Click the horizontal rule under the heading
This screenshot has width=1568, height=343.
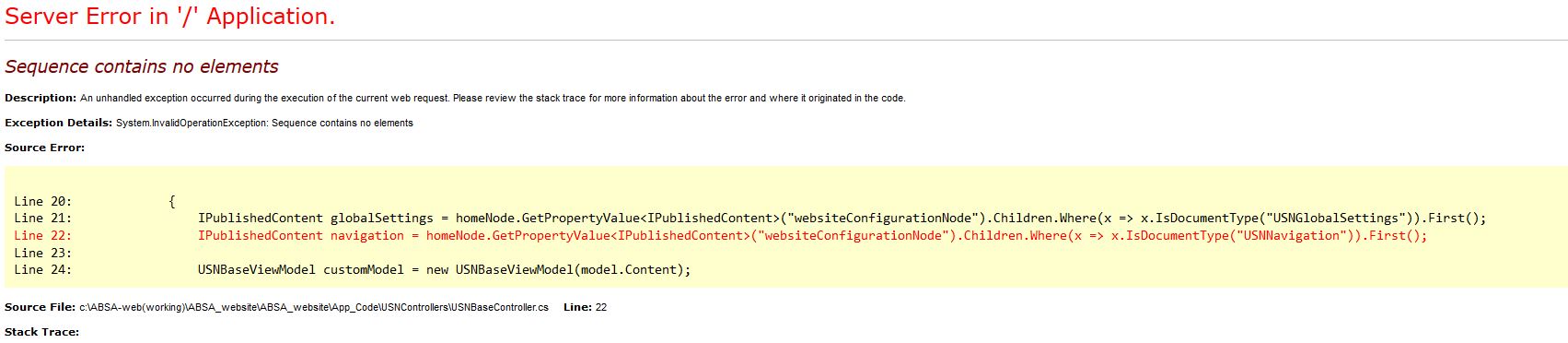pyautogui.click(x=784, y=41)
